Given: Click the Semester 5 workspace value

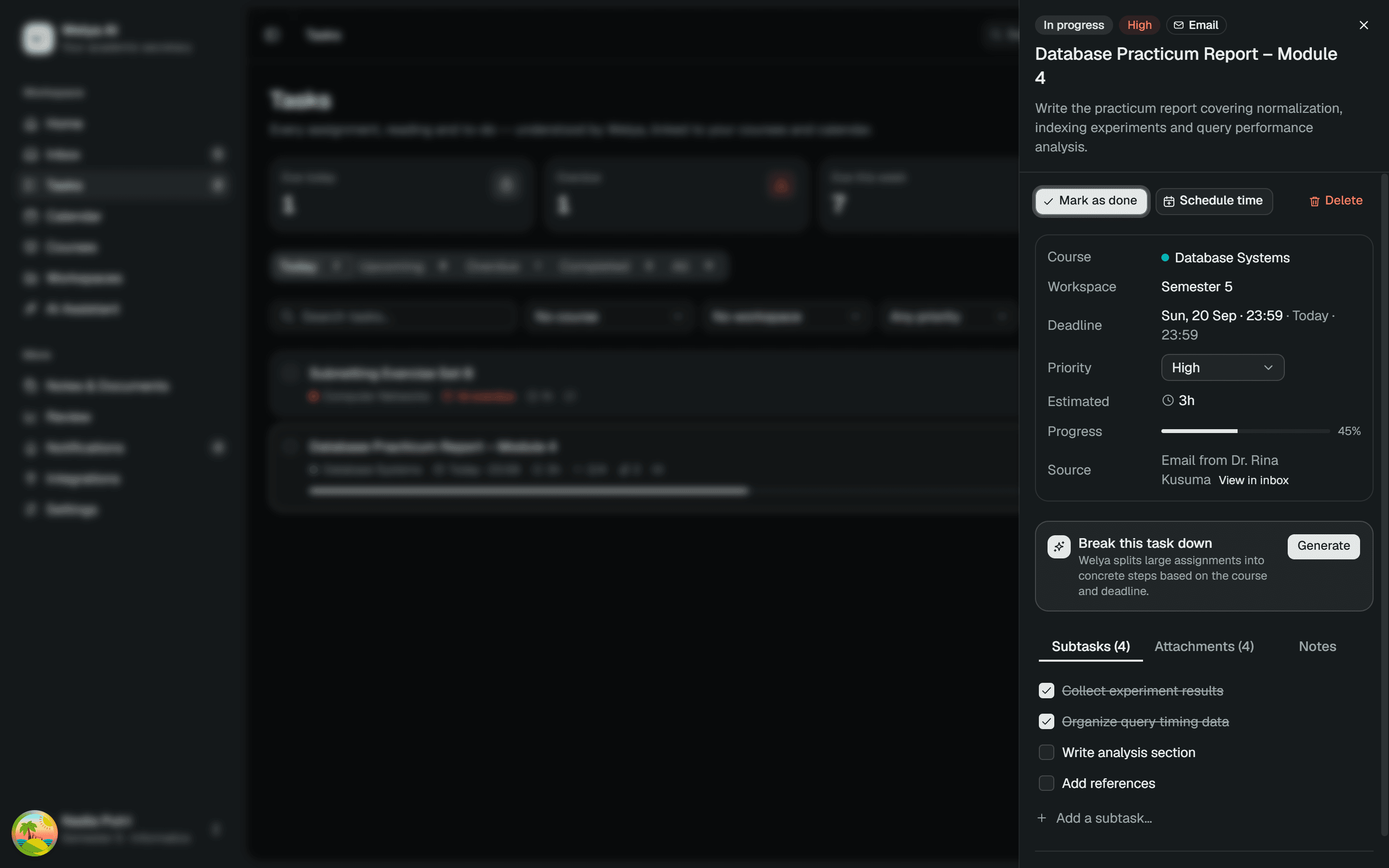Looking at the screenshot, I should (x=1197, y=286).
